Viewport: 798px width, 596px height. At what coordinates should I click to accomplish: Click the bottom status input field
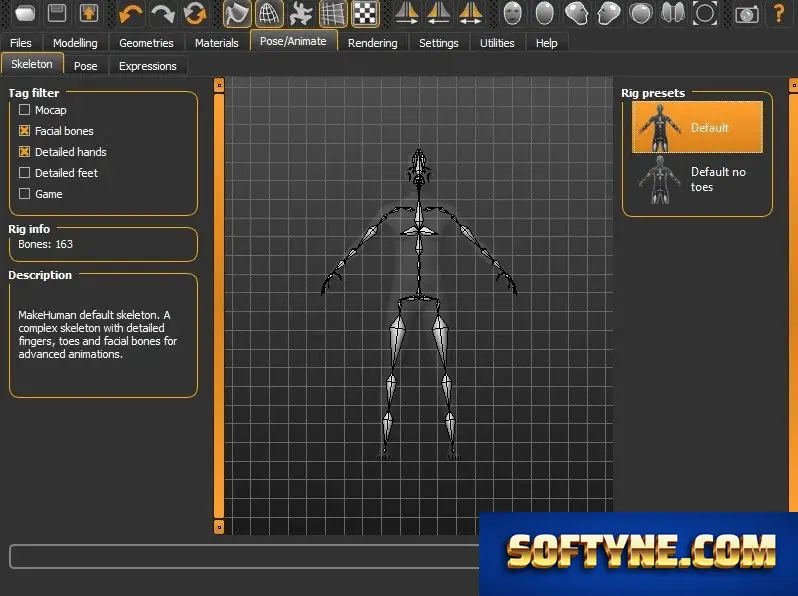pyautogui.click(x=244, y=556)
